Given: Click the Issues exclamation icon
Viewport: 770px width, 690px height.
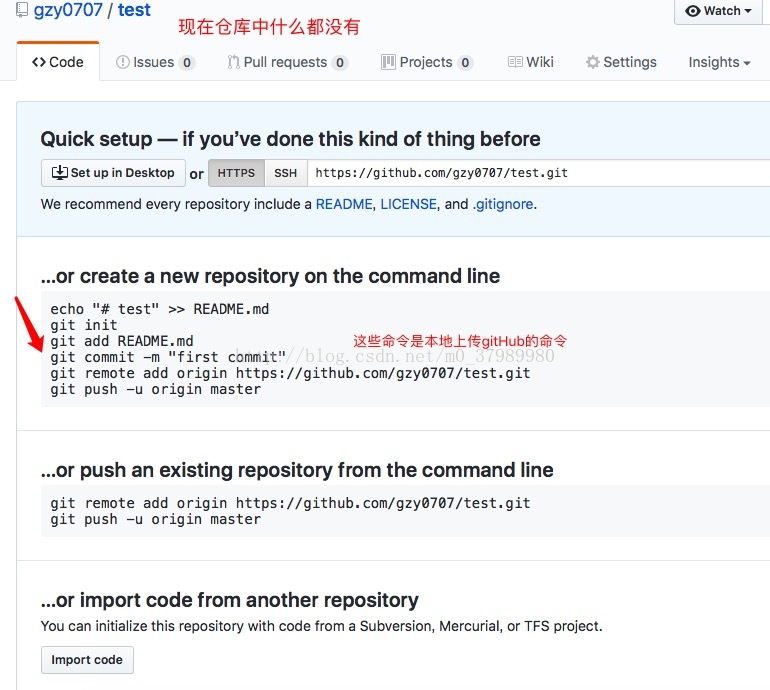Looking at the screenshot, I should click(x=122, y=62).
